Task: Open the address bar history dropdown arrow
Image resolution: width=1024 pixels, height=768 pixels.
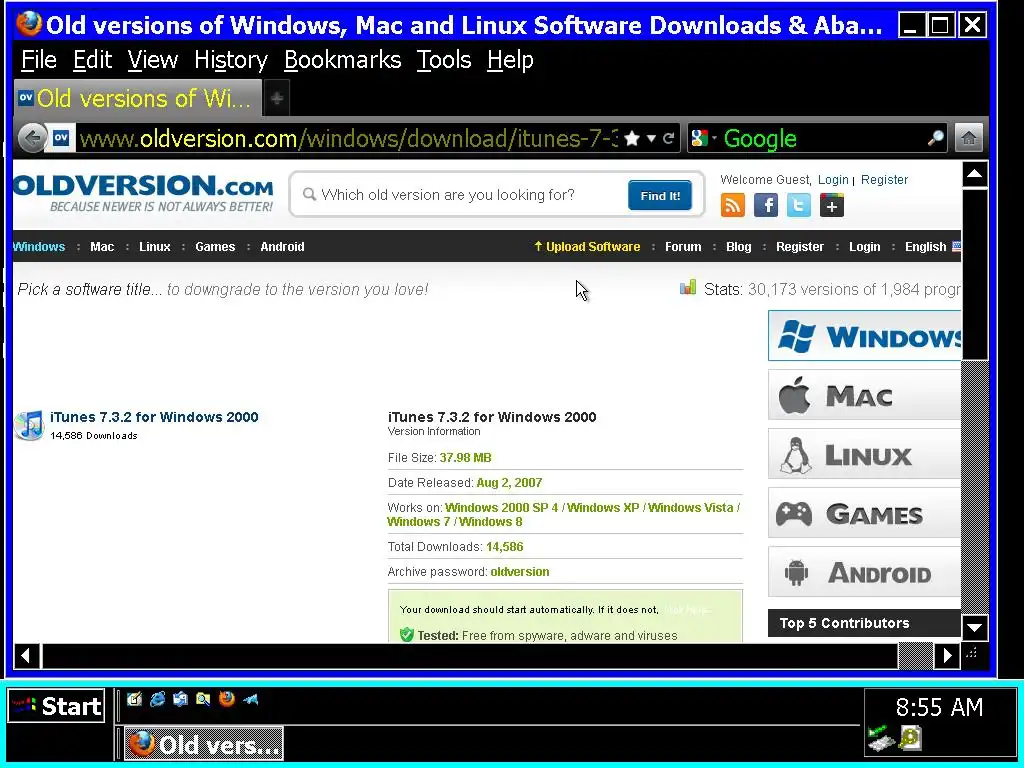Action: click(x=651, y=138)
